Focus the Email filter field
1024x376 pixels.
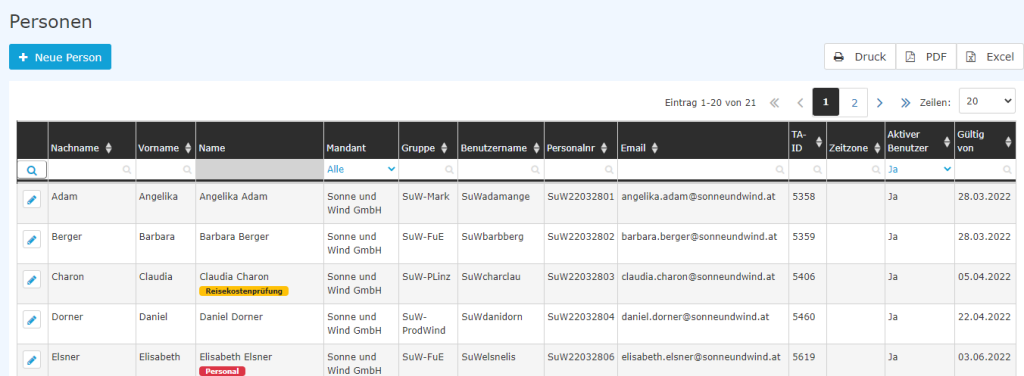coord(703,169)
